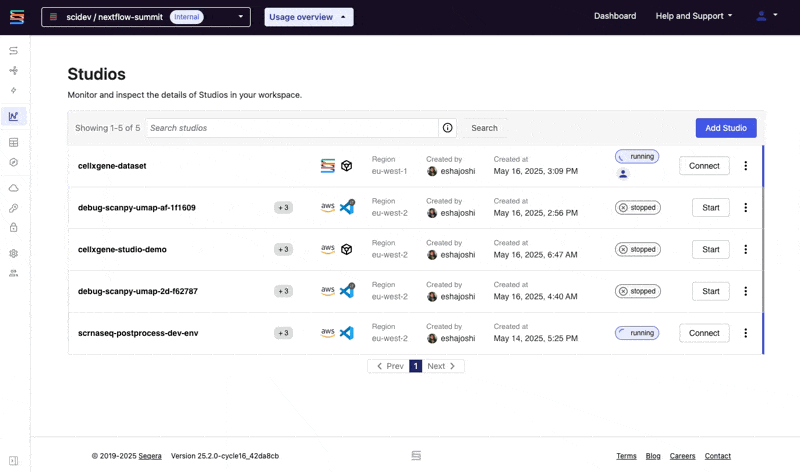Open the padlock secrets icon in sidebar

14,227
